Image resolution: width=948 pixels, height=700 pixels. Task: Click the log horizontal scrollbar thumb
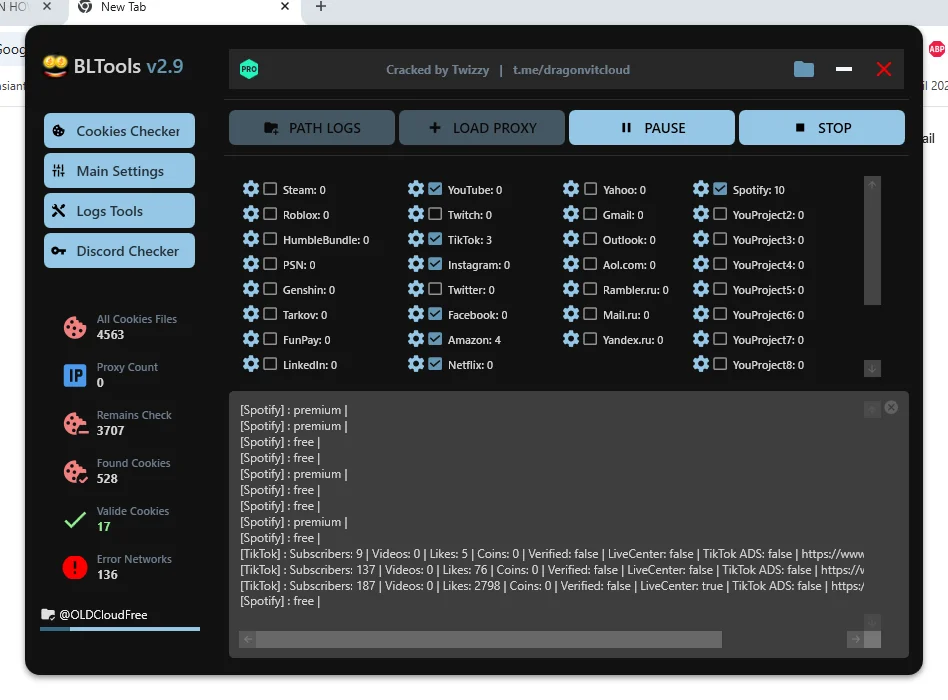(489, 639)
